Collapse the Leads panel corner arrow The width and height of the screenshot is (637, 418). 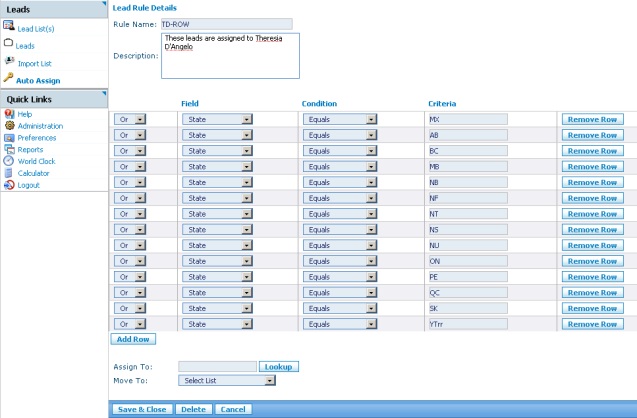point(104,4)
